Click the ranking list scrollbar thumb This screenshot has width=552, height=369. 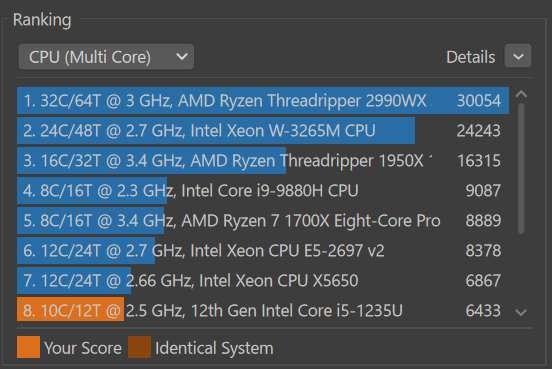pyautogui.click(x=521, y=168)
